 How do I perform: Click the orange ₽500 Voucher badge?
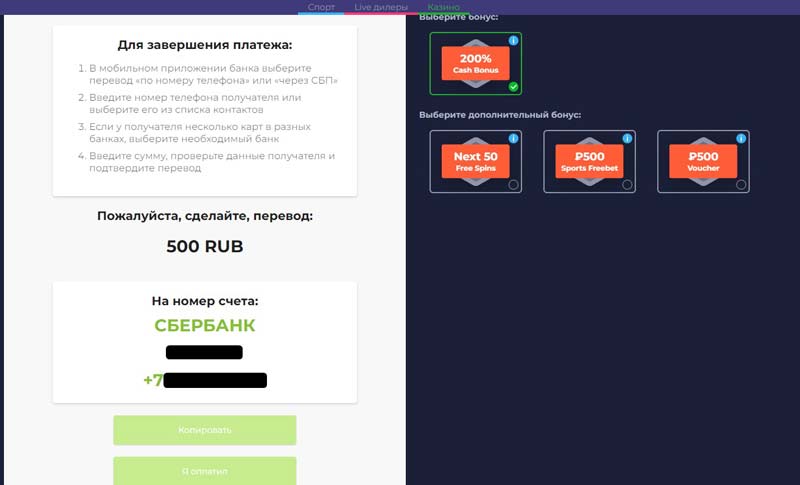tap(703, 161)
